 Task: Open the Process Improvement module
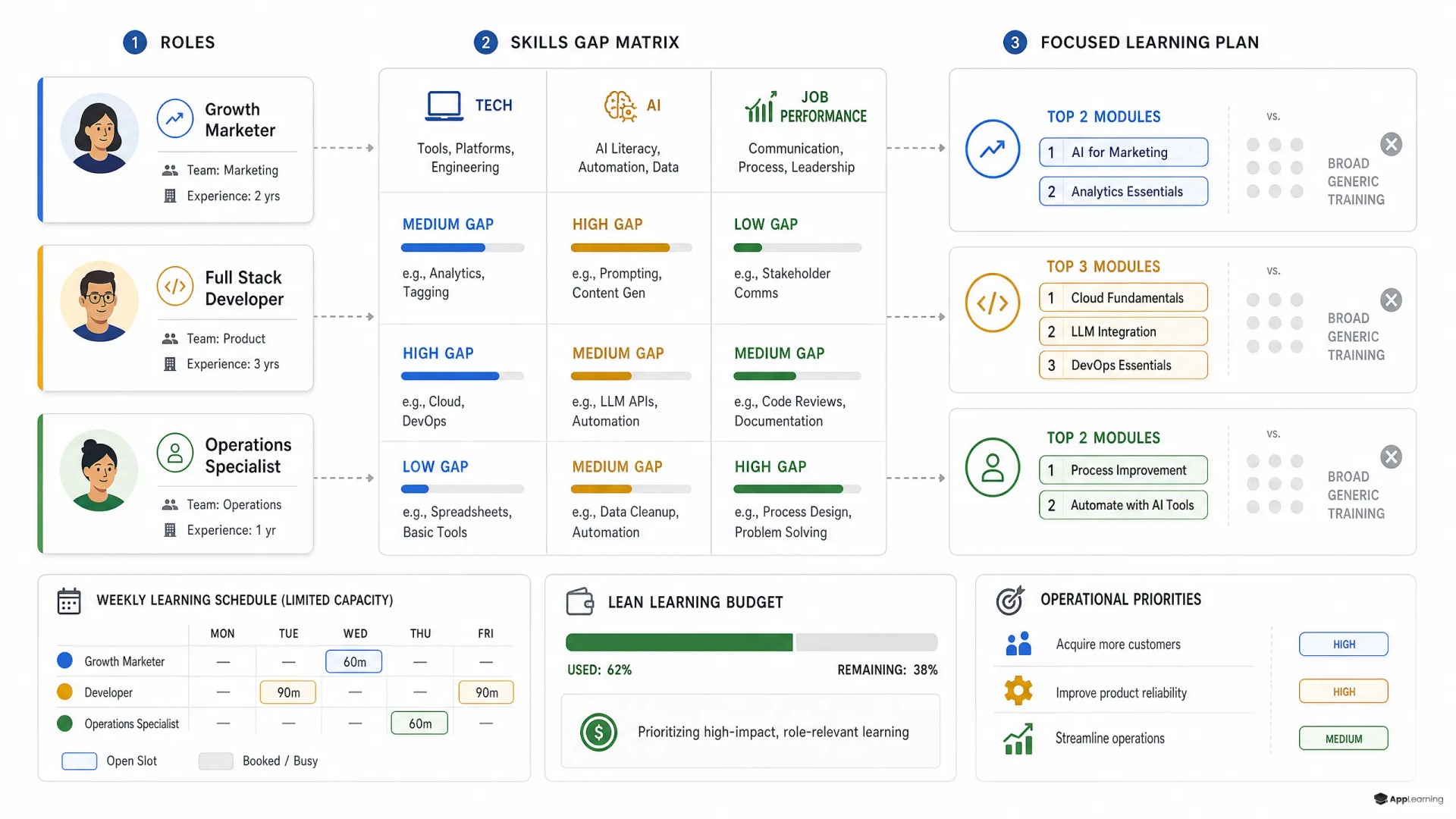click(1123, 470)
